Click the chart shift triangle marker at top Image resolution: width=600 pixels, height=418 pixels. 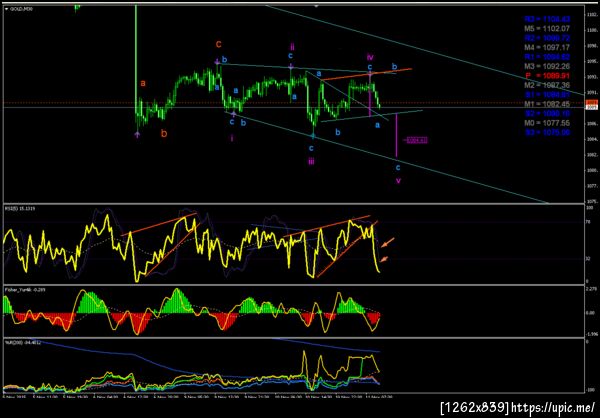point(316,6)
